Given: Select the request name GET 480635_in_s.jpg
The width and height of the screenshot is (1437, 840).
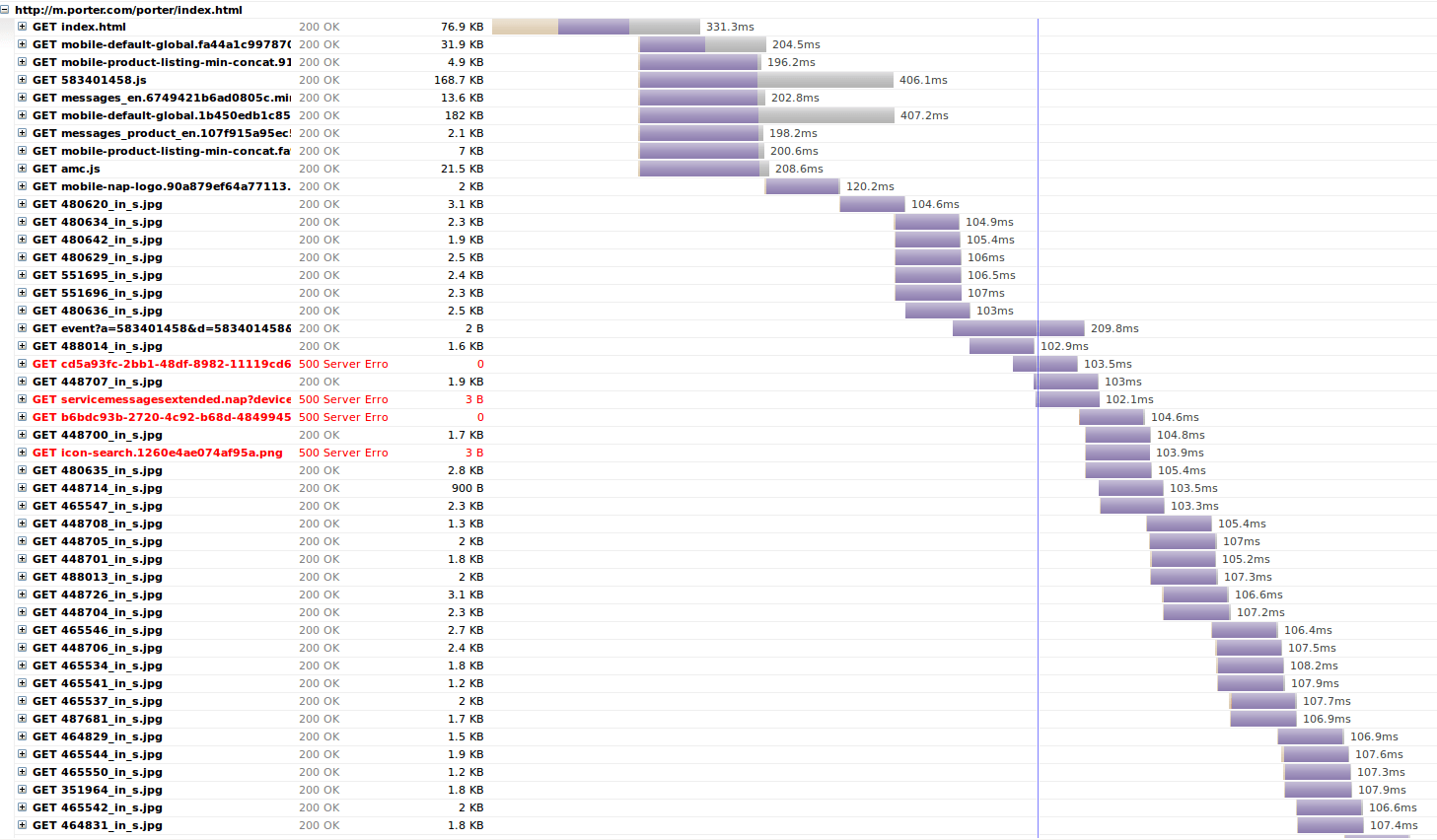Looking at the screenshot, I should tap(98, 470).
